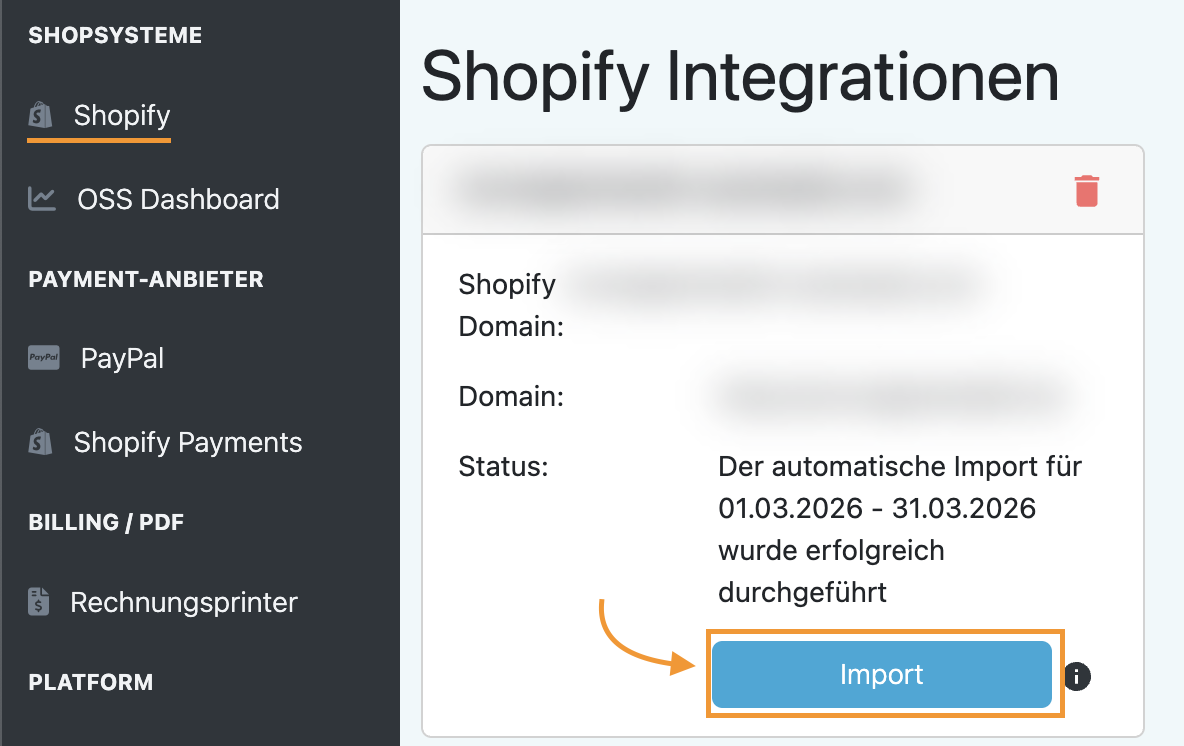Click the PayPal logo icon
Viewport: 1184px width, 746px height.
[43, 358]
